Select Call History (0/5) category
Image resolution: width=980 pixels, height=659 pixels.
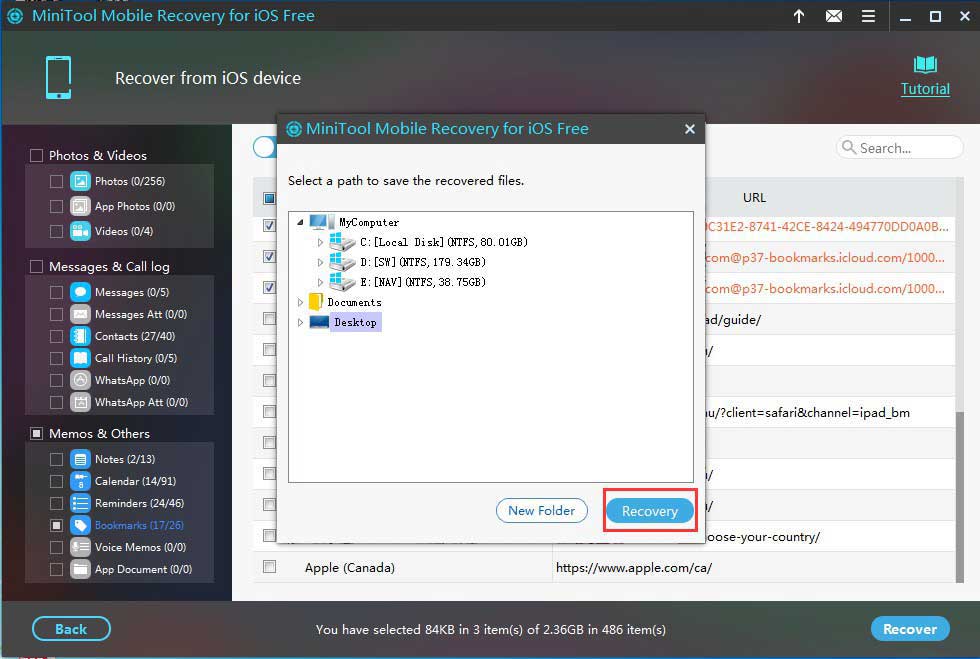click(x=136, y=358)
